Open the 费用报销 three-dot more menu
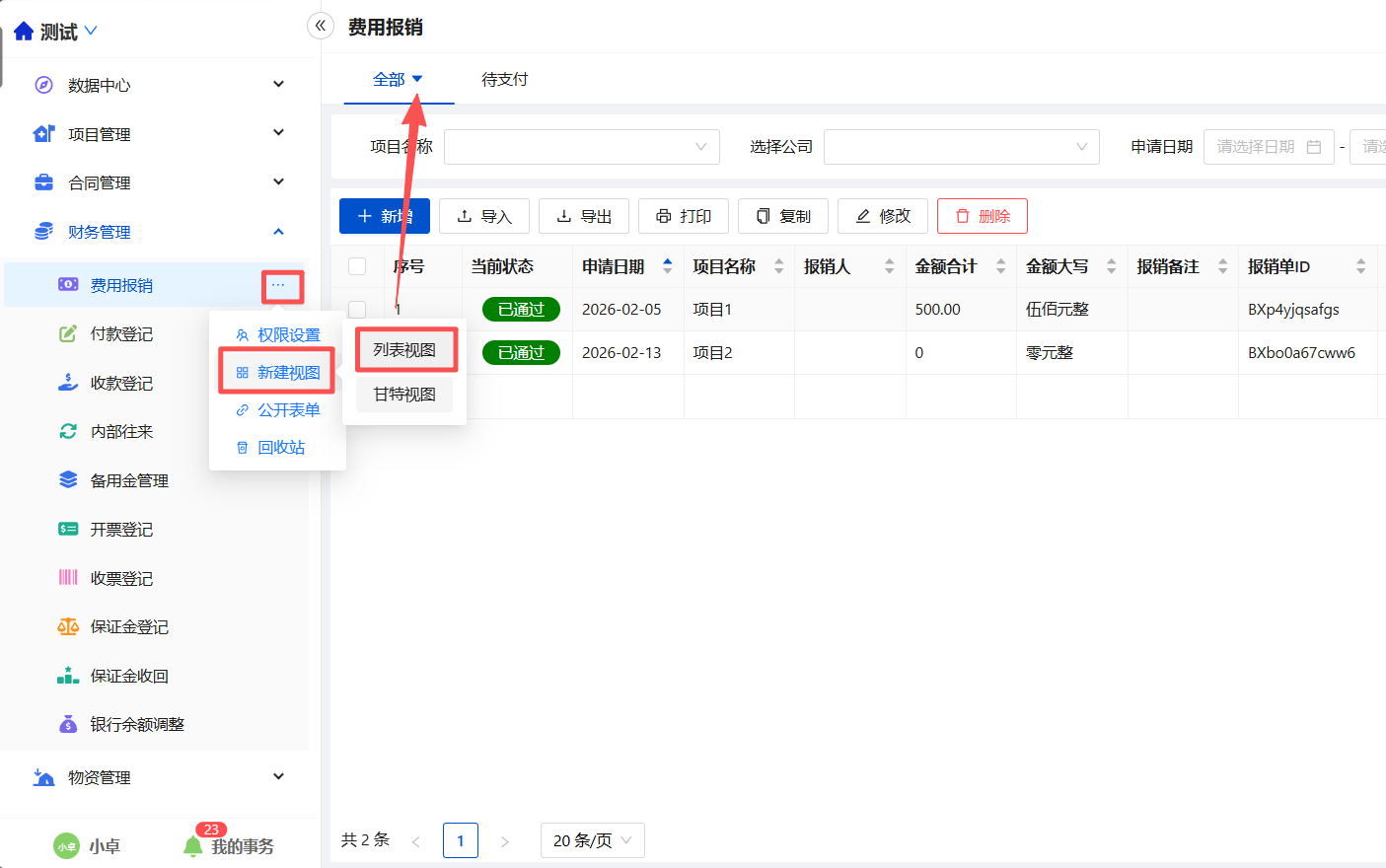Viewport: 1386px width, 868px height. [x=278, y=285]
